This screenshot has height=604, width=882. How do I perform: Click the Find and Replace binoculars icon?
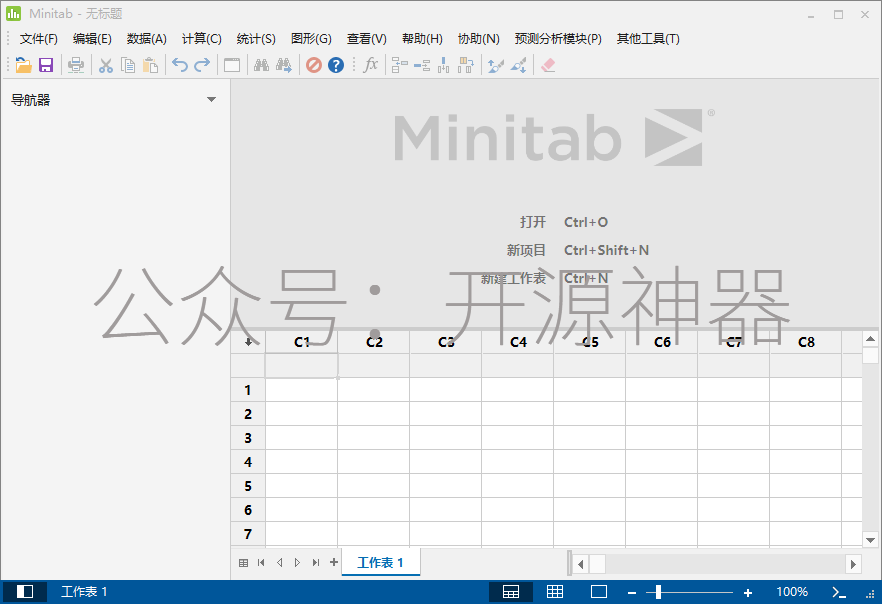point(284,65)
